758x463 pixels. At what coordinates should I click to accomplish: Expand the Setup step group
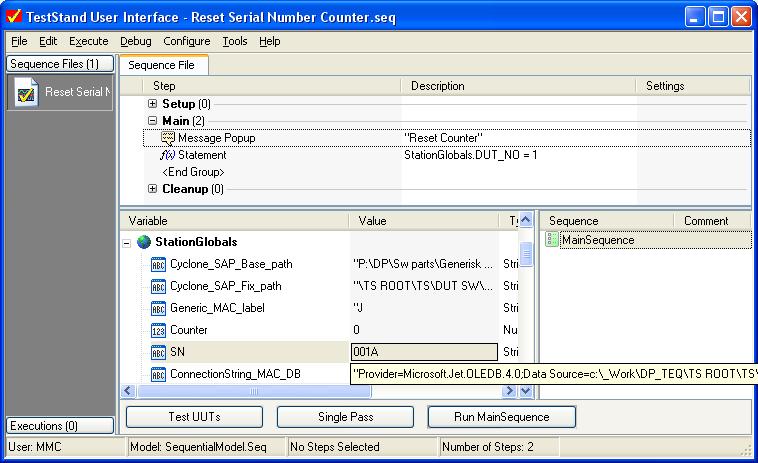152,103
